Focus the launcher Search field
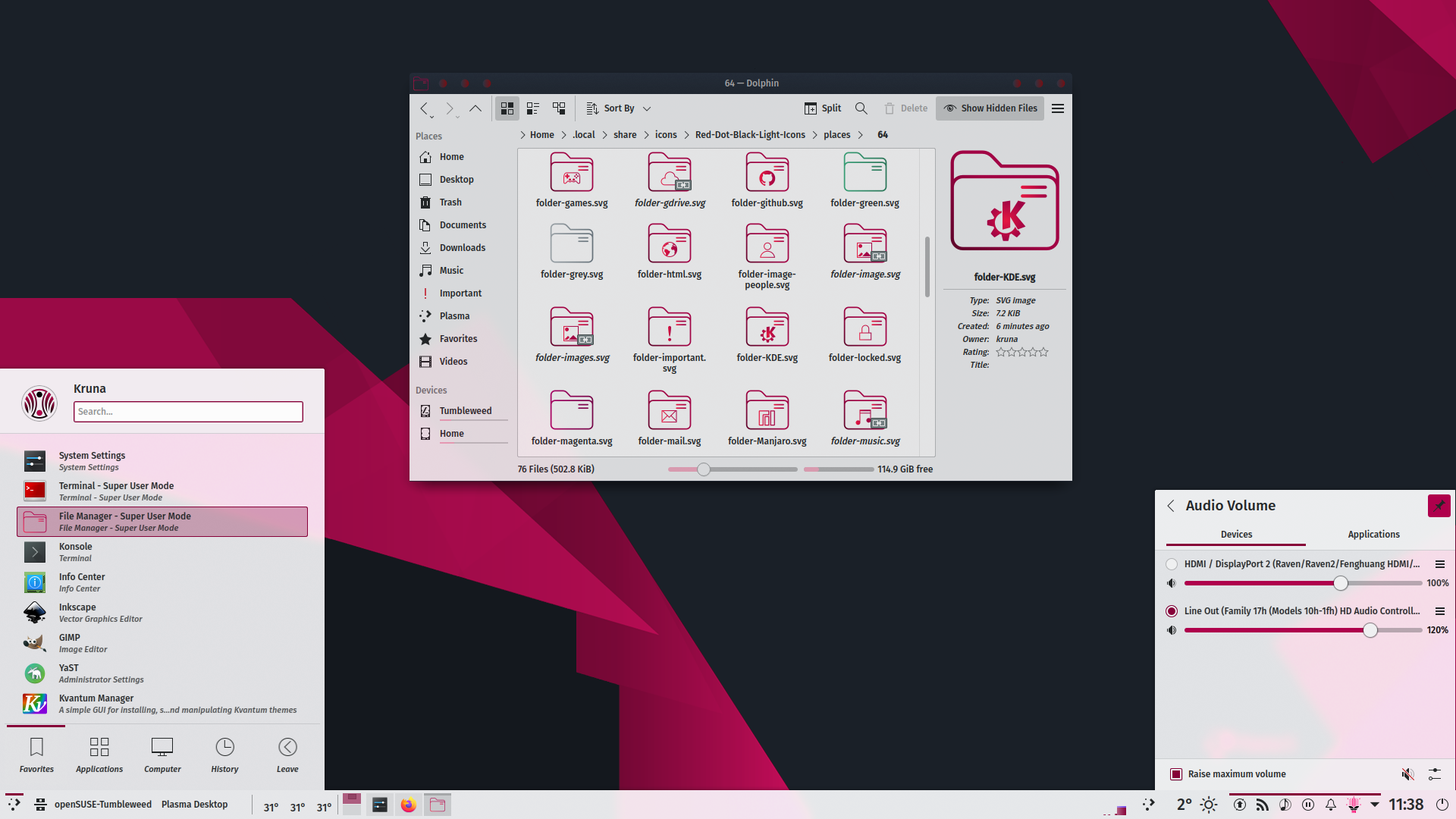This screenshot has height=819, width=1456. [x=188, y=412]
